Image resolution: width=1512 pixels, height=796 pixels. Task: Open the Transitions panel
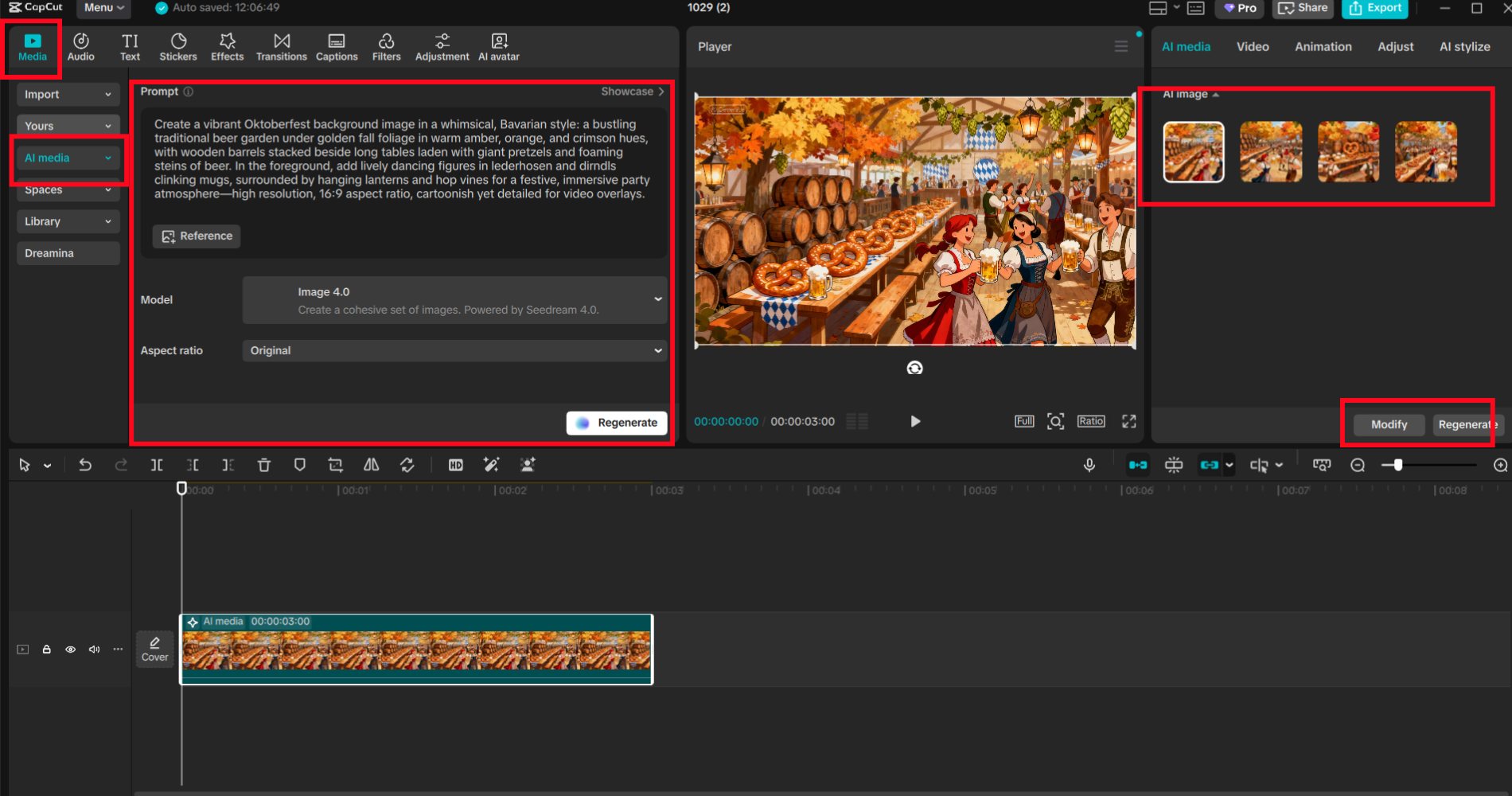(x=281, y=45)
